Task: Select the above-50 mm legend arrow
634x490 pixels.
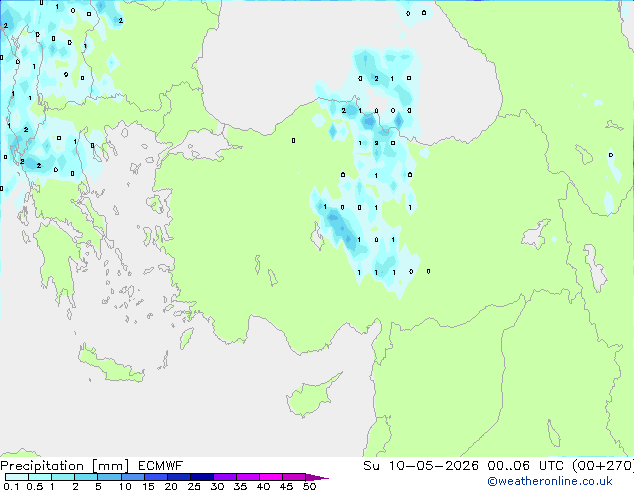Action: click(316, 477)
